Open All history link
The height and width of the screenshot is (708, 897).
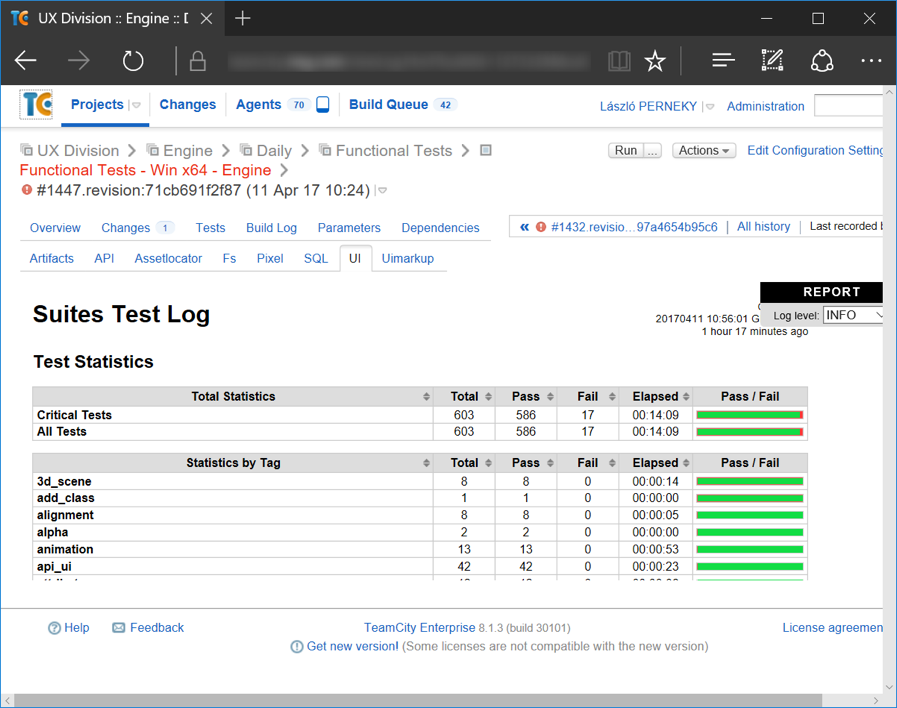pyautogui.click(x=763, y=226)
